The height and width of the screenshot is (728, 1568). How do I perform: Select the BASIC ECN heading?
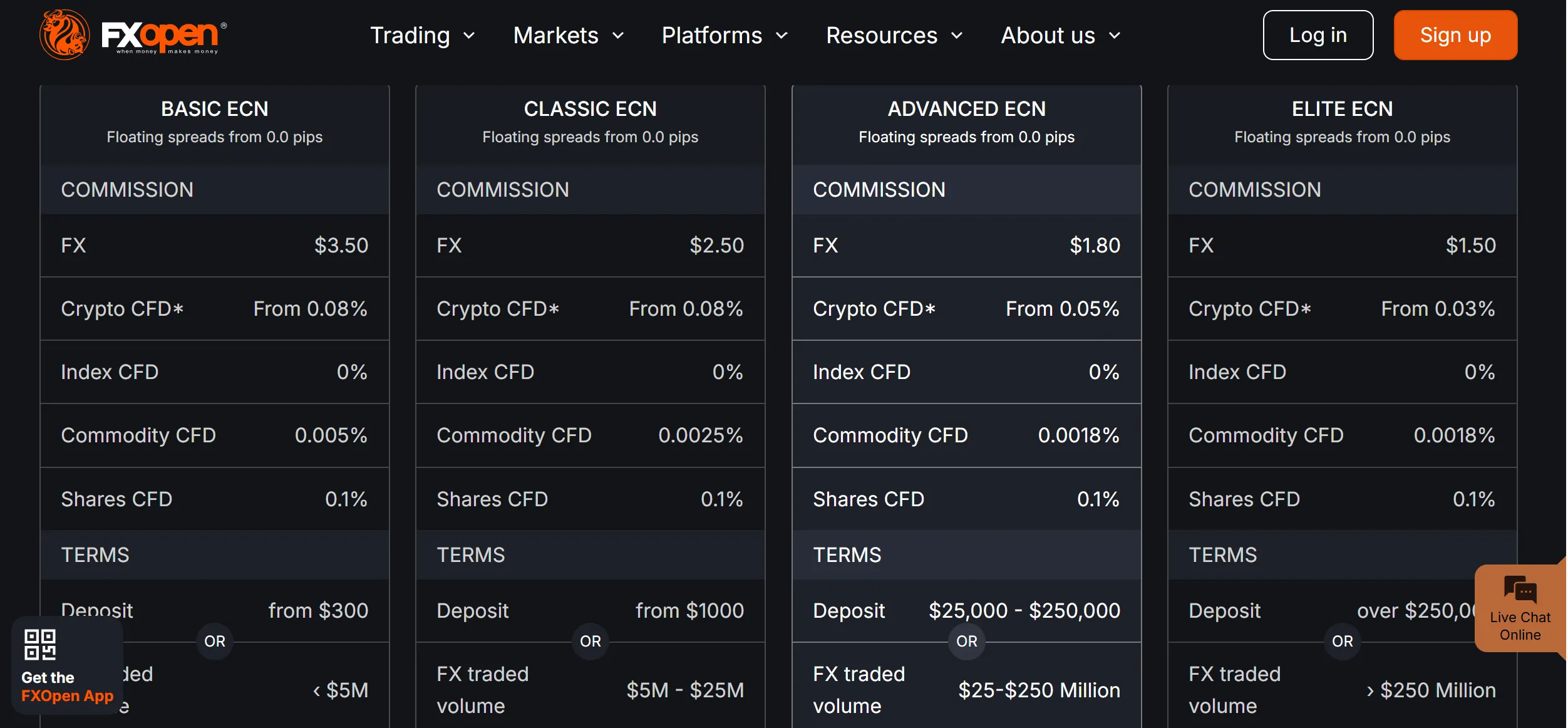pyautogui.click(x=215, y=109)
